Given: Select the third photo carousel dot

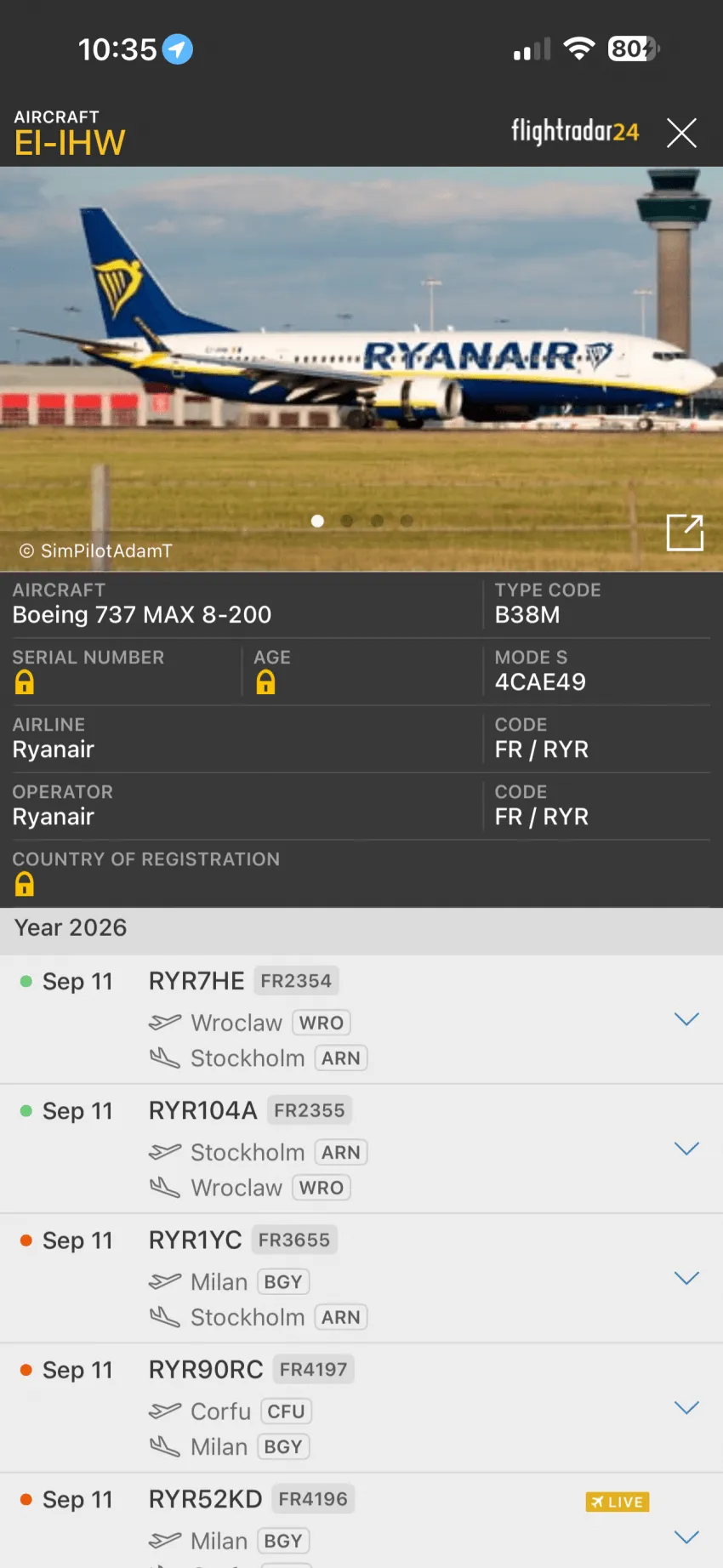Looking at the screenshot, I should coord(377,521).
